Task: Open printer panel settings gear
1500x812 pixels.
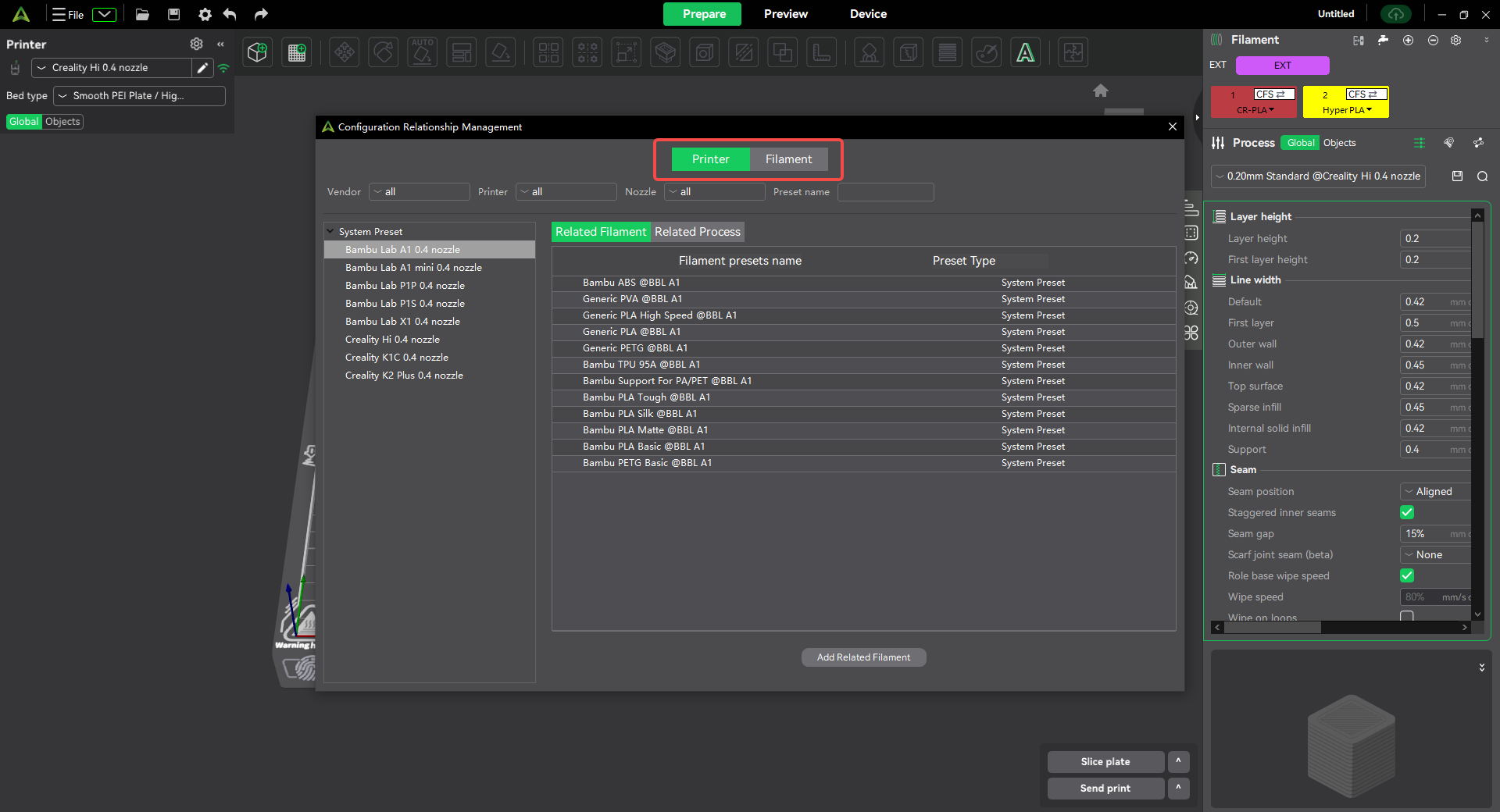Action: click(x=197, y=44)
